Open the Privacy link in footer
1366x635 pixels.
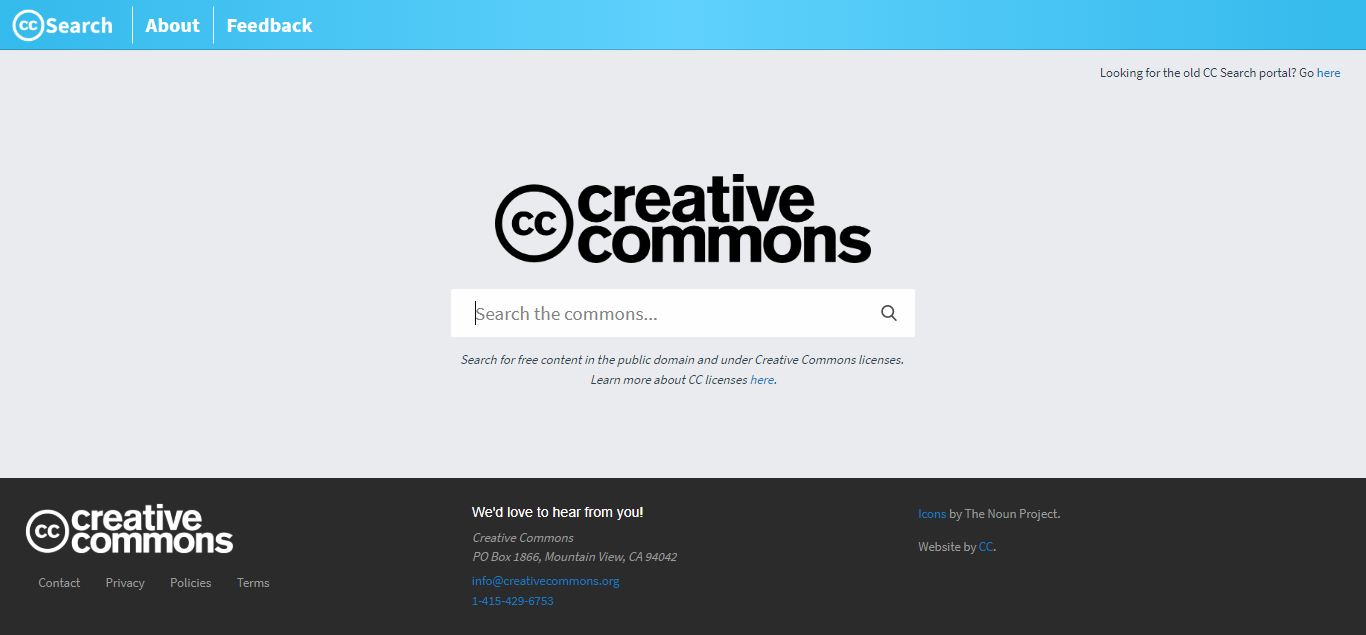pos(125,583)
